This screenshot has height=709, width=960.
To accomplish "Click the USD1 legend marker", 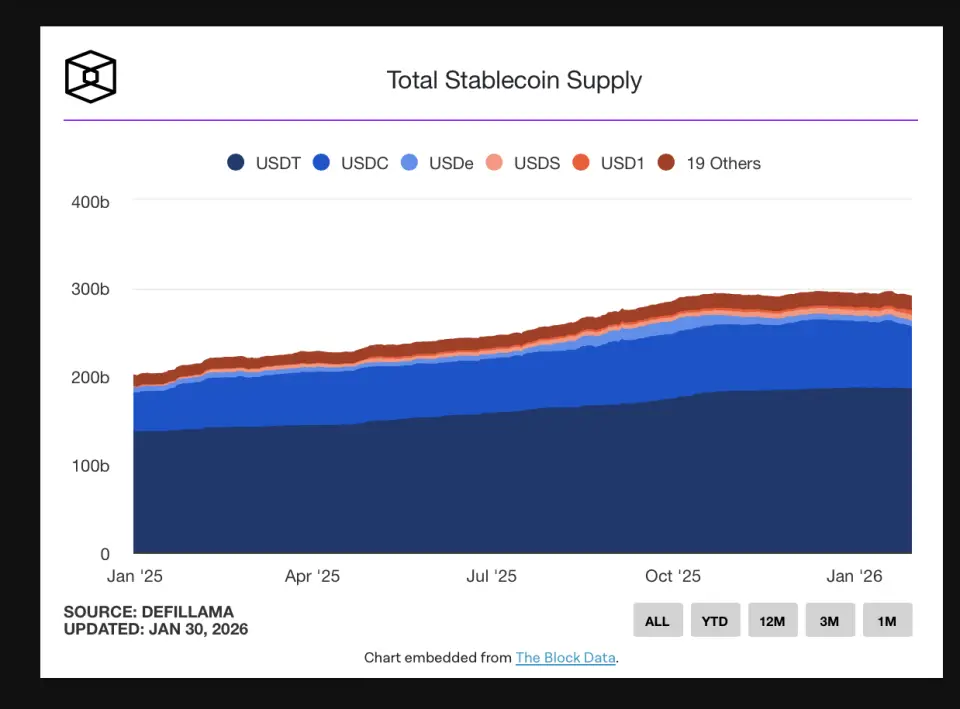I will 581,163.
